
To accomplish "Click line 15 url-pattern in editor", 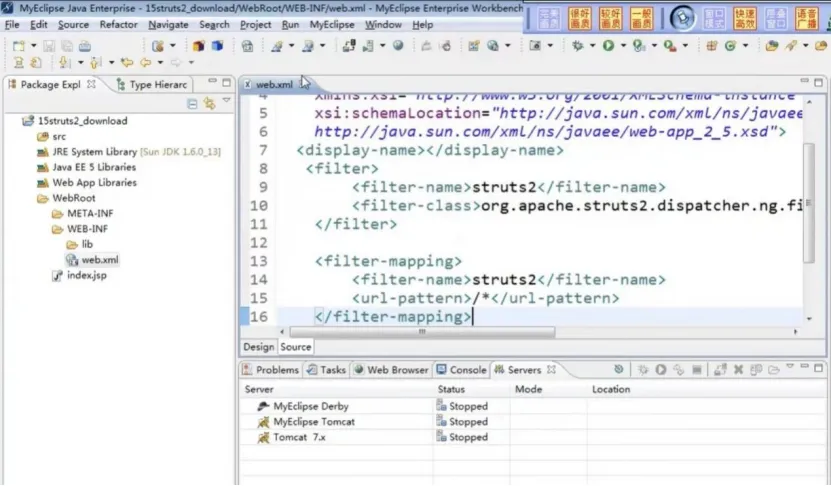I will coord(485,298).
